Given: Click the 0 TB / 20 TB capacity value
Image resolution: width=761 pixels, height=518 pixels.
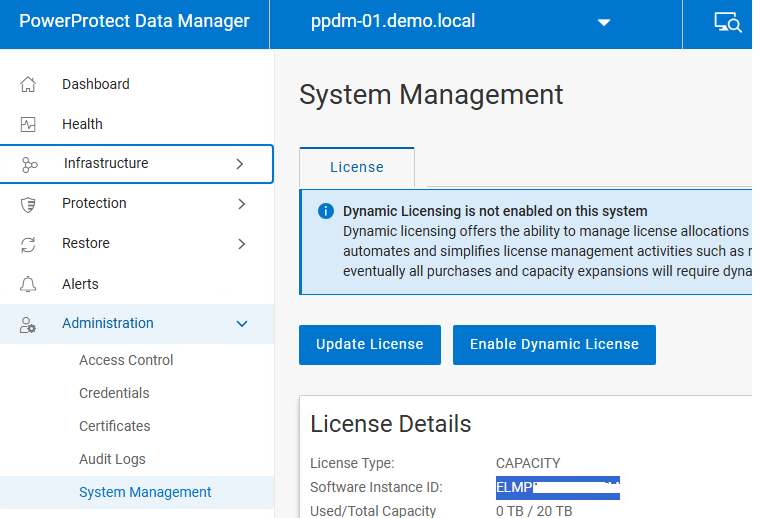Looking at the screenshot, I should click(534, 511).
